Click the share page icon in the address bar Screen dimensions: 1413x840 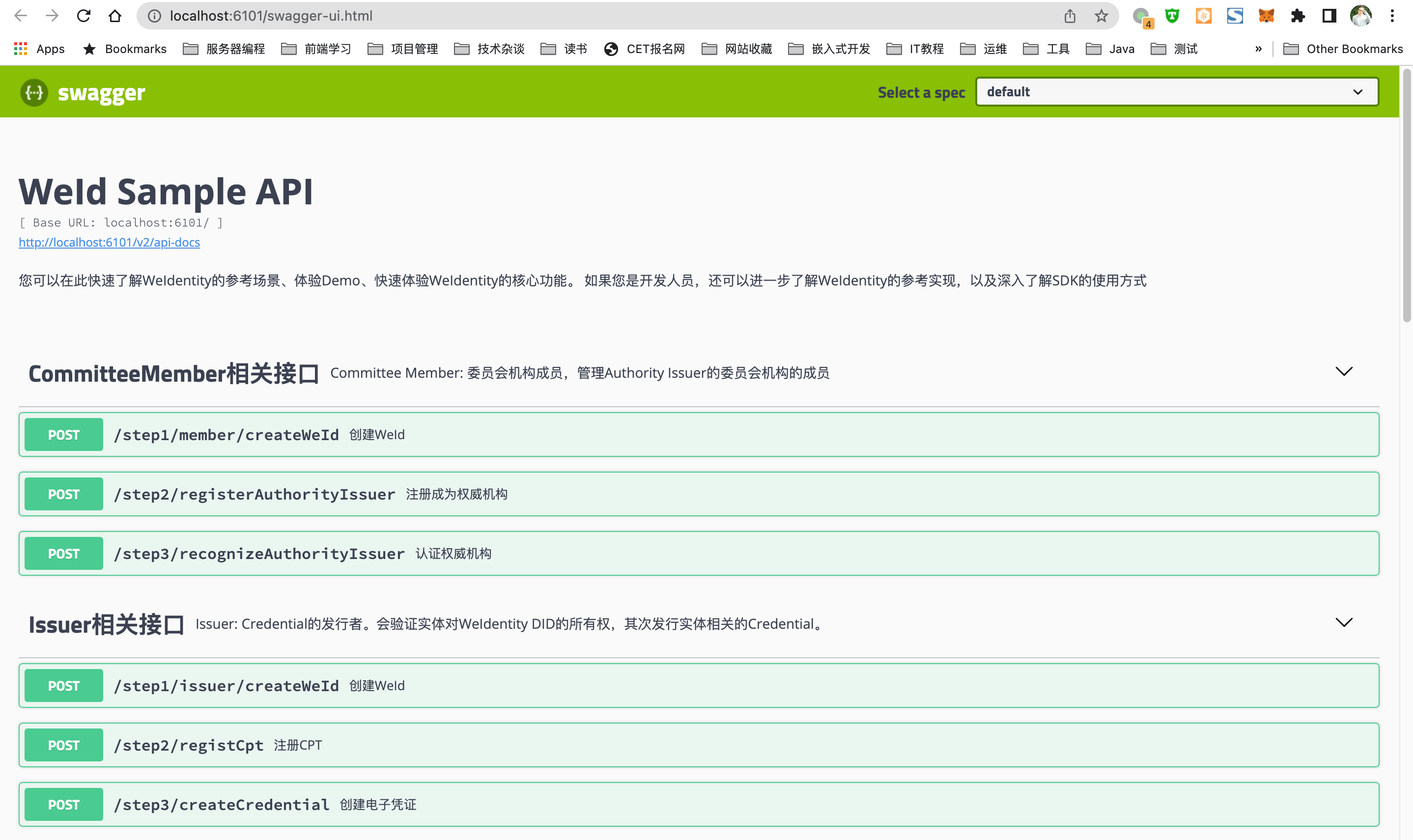point(1070,16)
